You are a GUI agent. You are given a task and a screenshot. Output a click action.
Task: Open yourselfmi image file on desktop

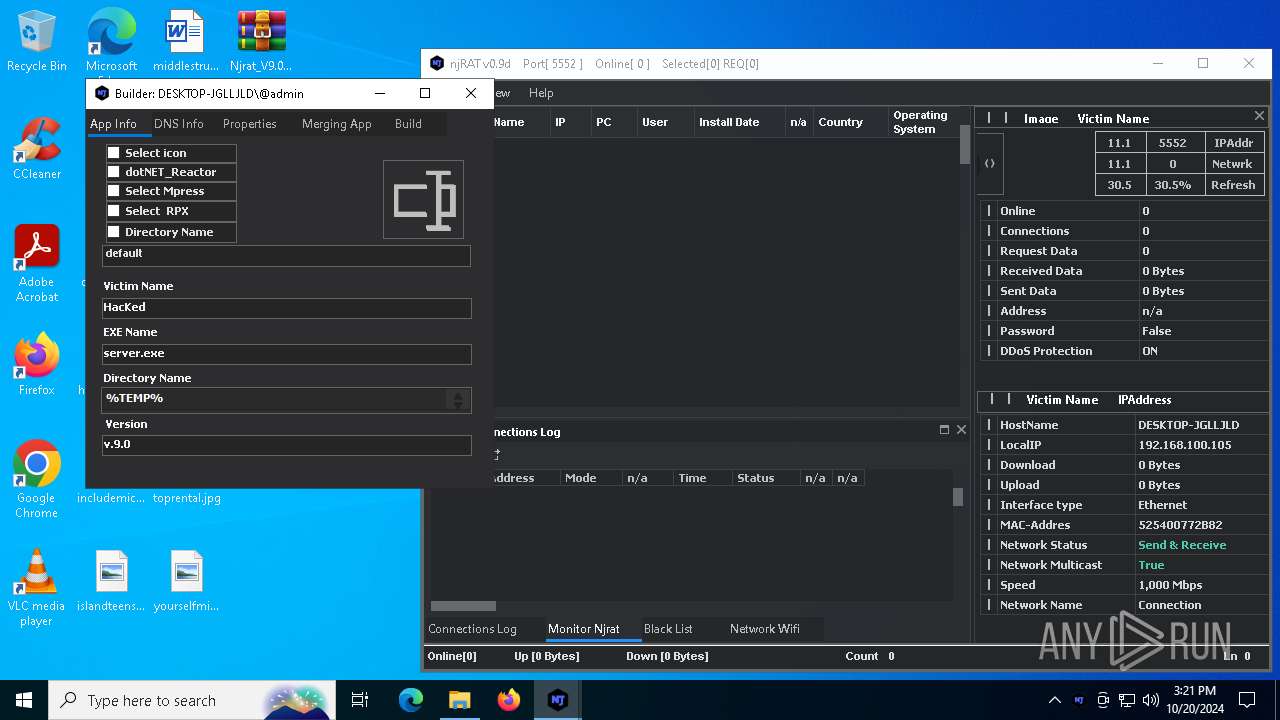pos(187,581)
